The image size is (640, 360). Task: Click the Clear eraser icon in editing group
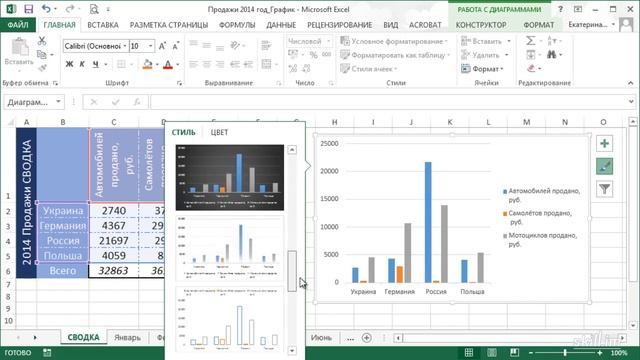pyautogui.click(x=531, y=69)
